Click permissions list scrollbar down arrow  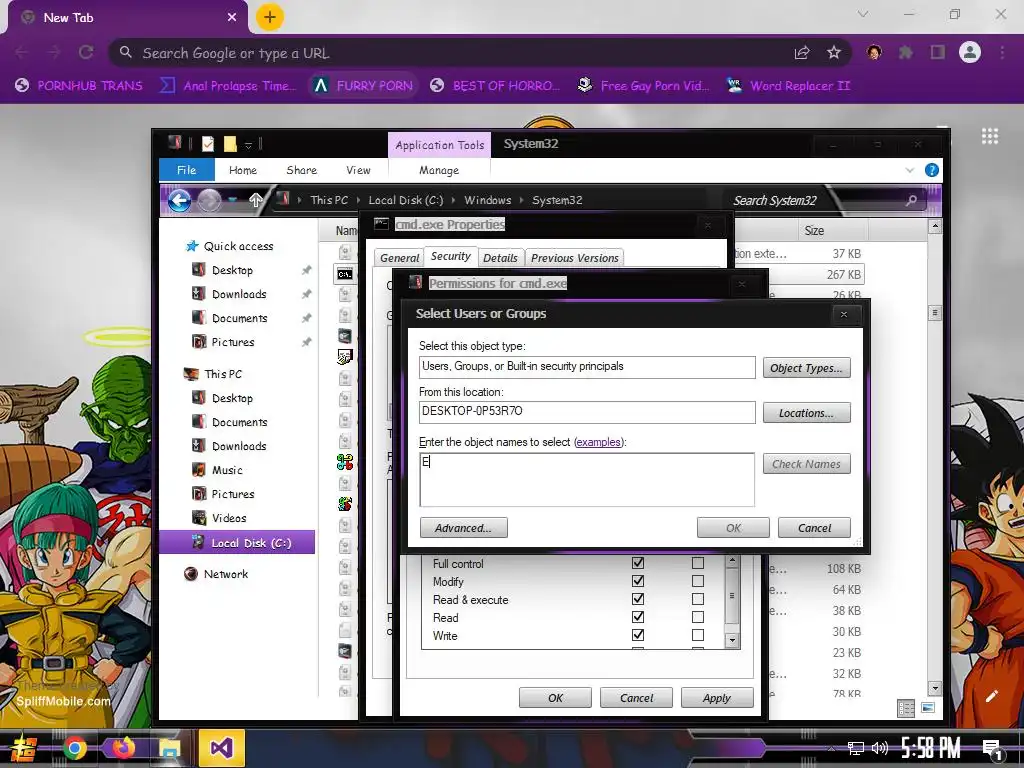732,641
